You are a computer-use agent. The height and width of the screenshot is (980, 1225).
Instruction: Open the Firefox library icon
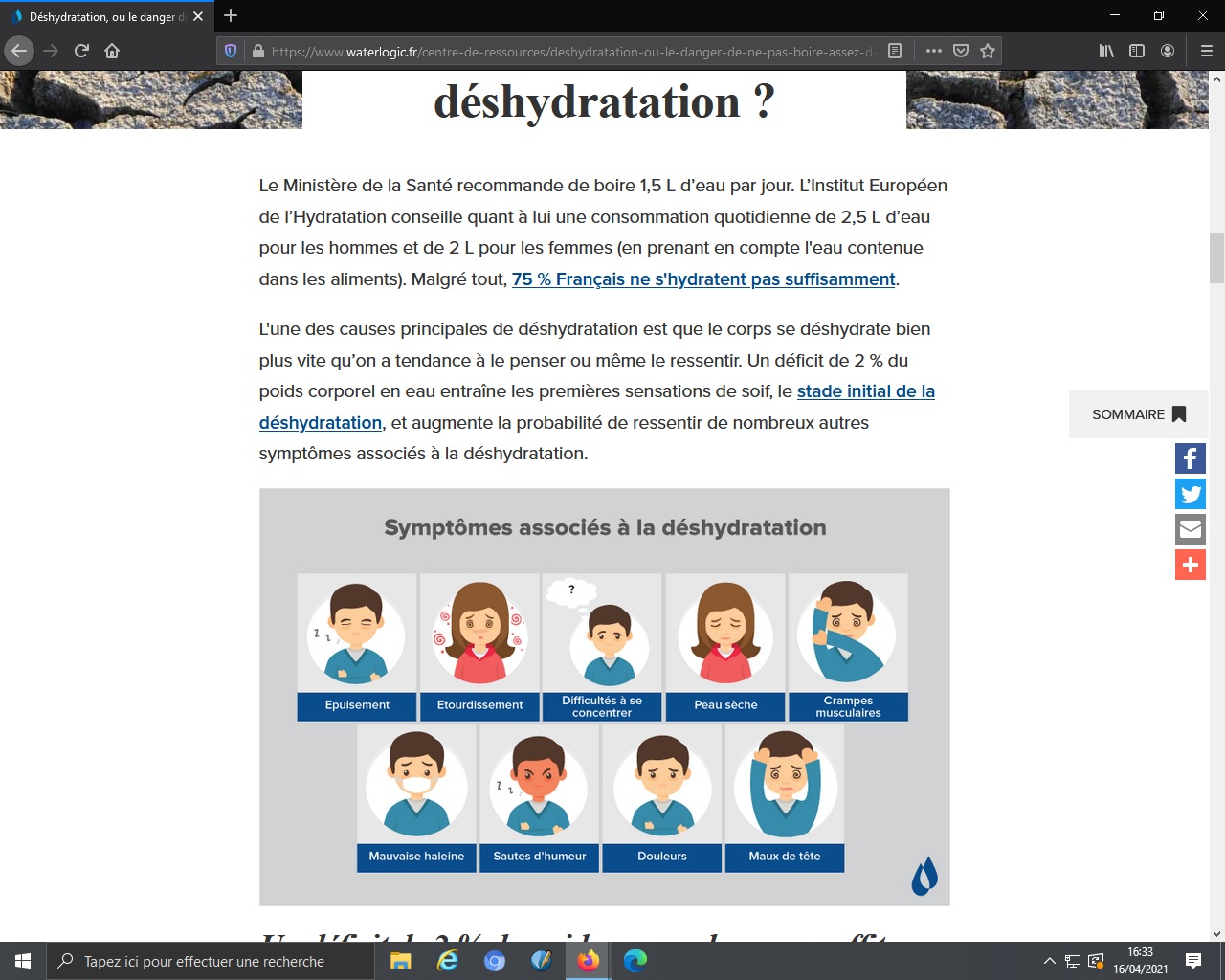pyautogui.click(x=1106, y=51)
